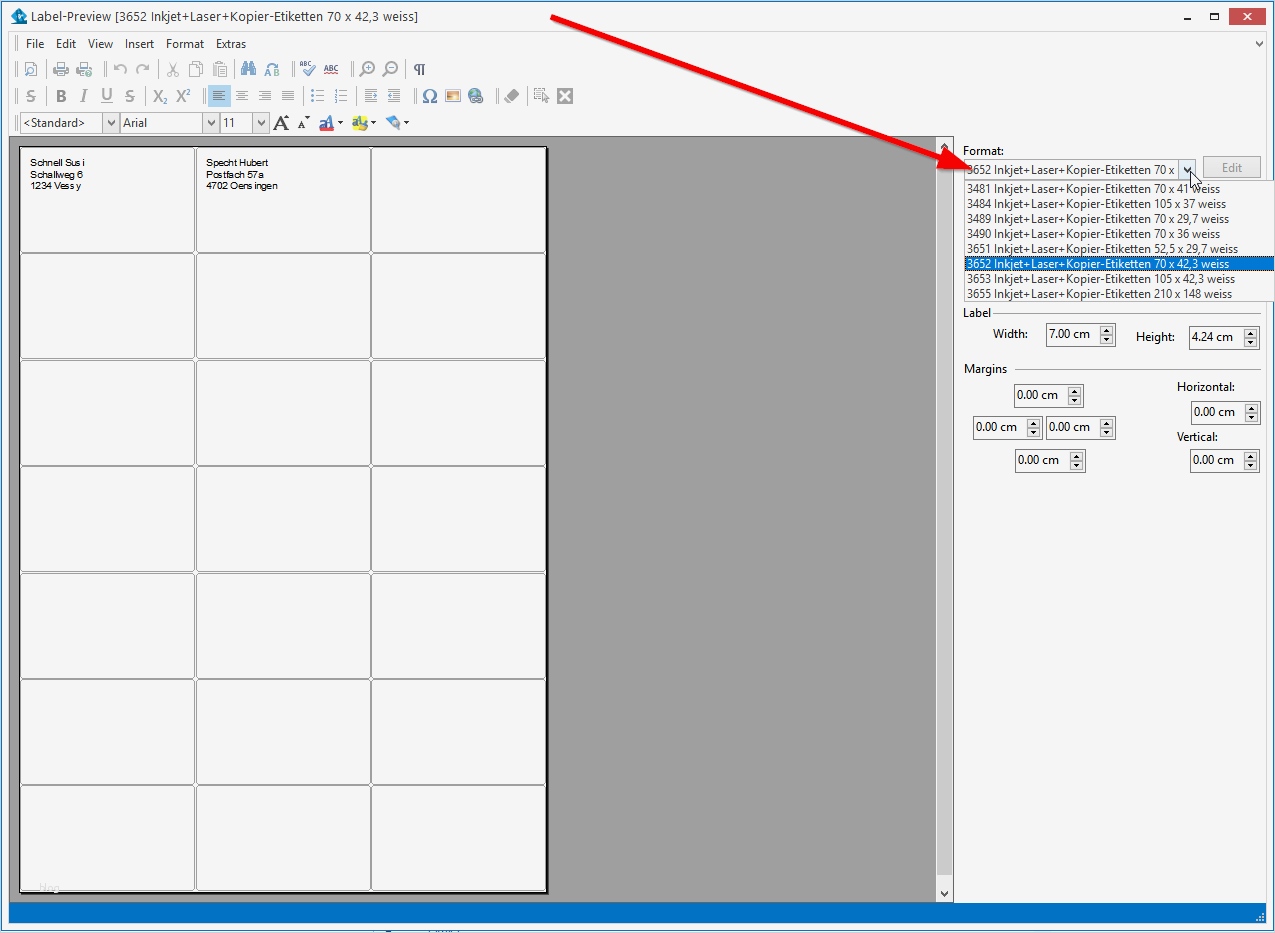Open the View menu
The height and width of the screenshot is (933, 1275).
click(100, 44)
